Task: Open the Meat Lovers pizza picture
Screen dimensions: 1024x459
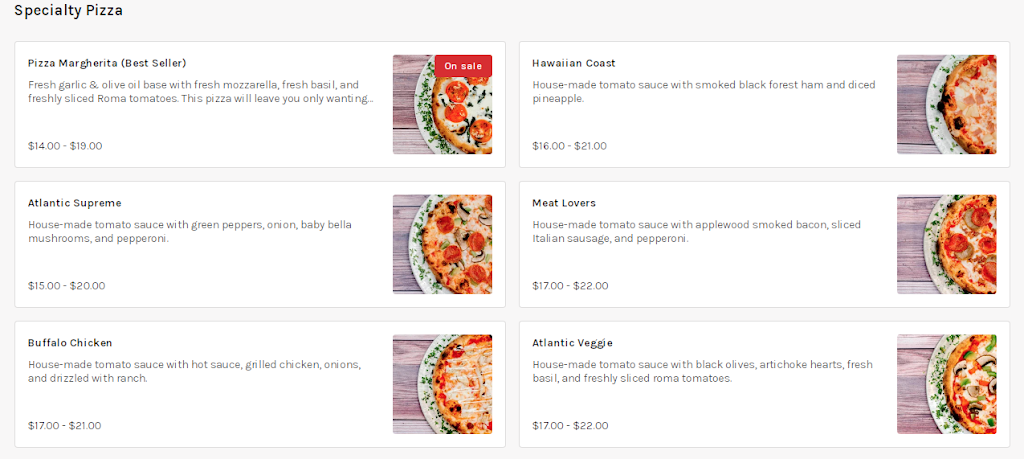Action: (946, 244)
